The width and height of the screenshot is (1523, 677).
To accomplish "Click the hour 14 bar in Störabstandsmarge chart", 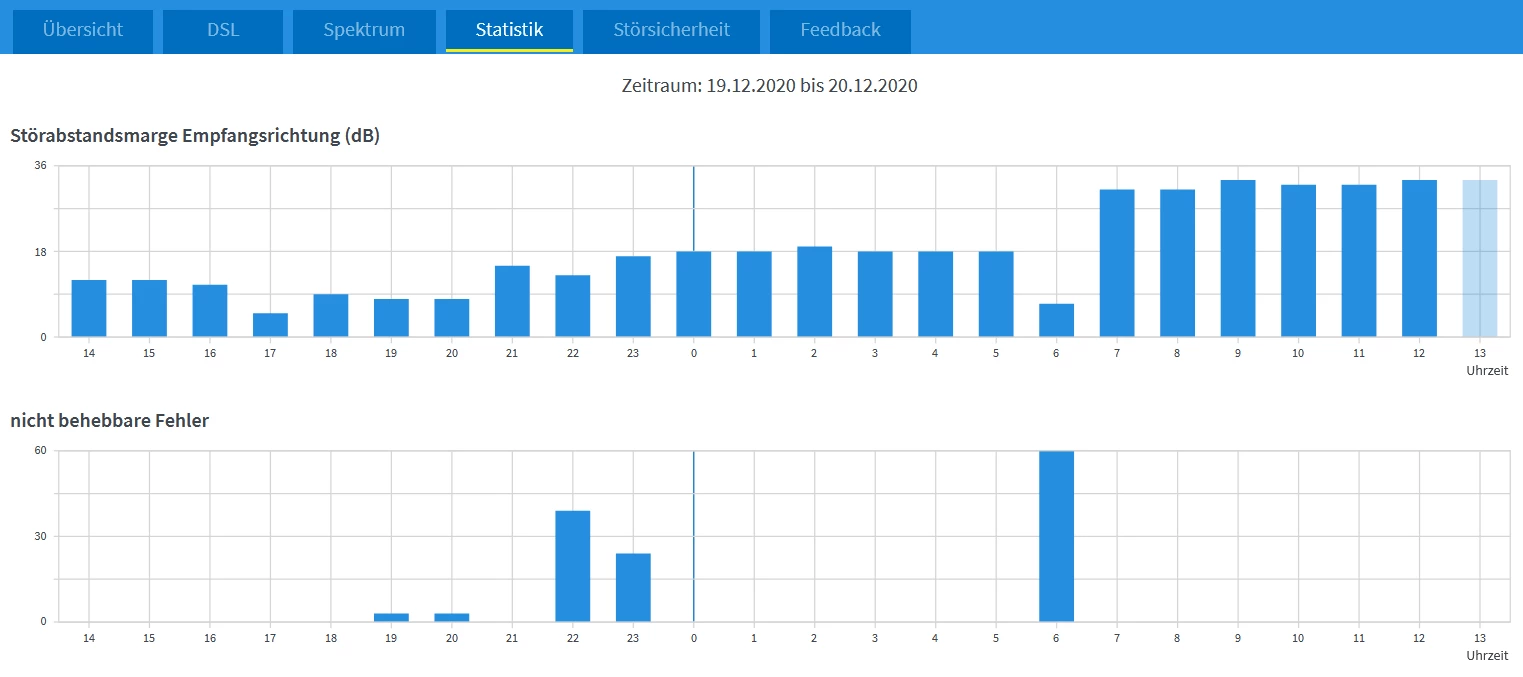I will pyautogui.click(x=89, y=308).
